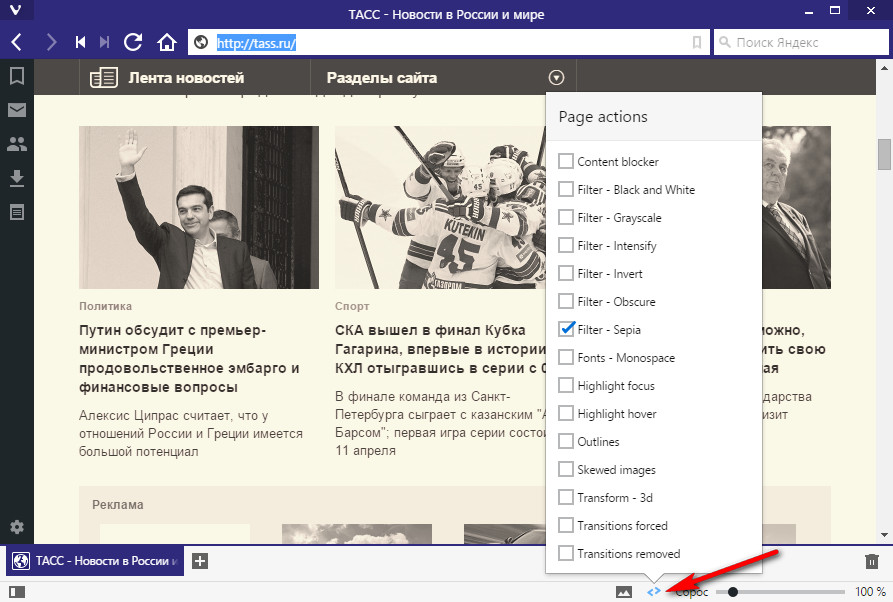The image size is (893, 602).
Task: Open the Notes side panel
Action: [17, 212]
